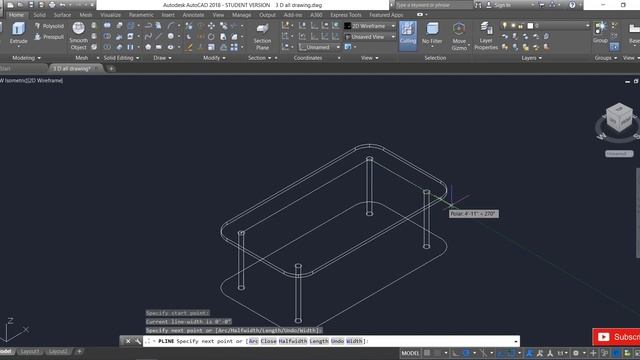The image size is (640, 360).
Task: Switch to the Start file tab
Action: pos(6,69)
